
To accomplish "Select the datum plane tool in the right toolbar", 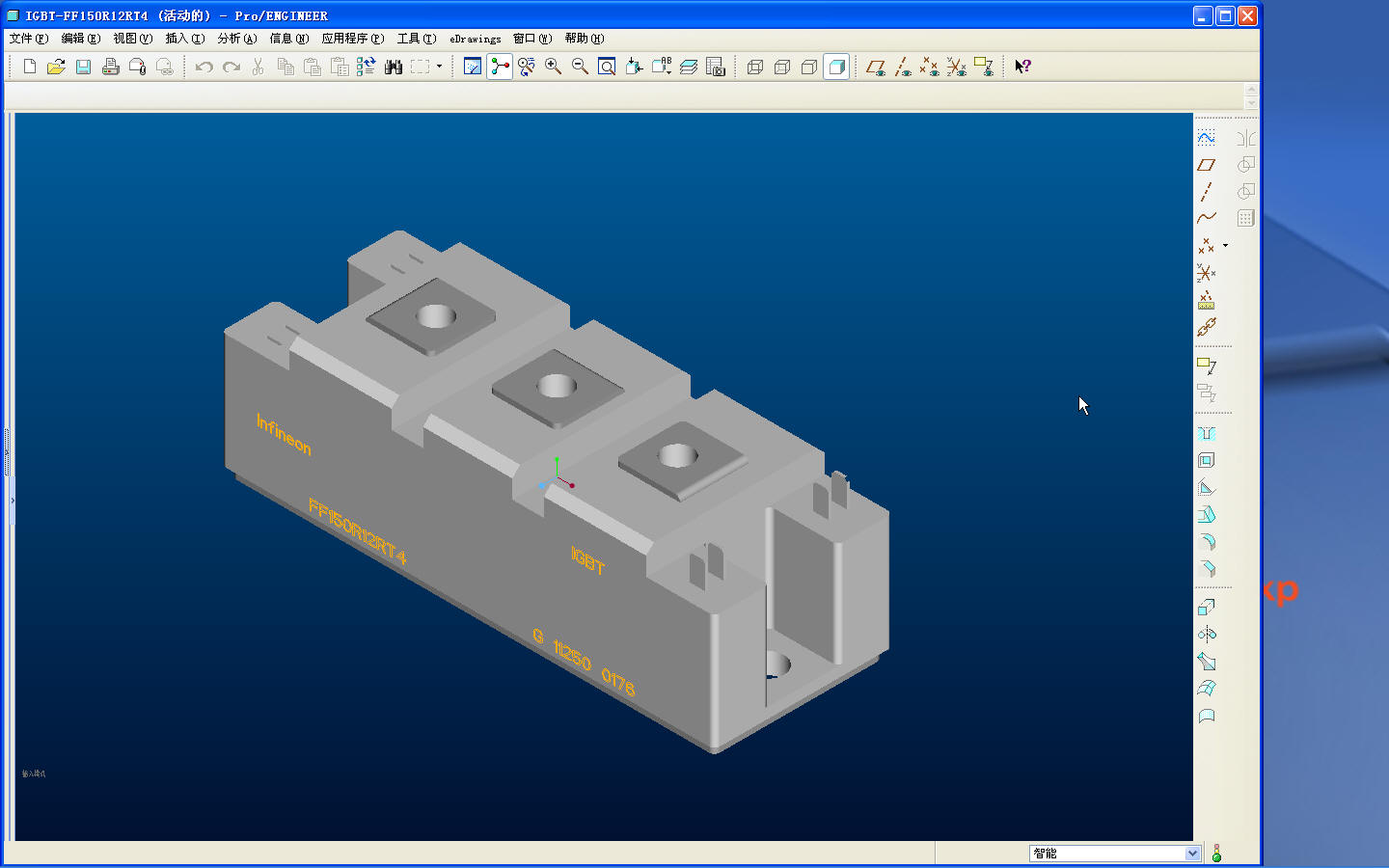I will (x=1206, y=165).
